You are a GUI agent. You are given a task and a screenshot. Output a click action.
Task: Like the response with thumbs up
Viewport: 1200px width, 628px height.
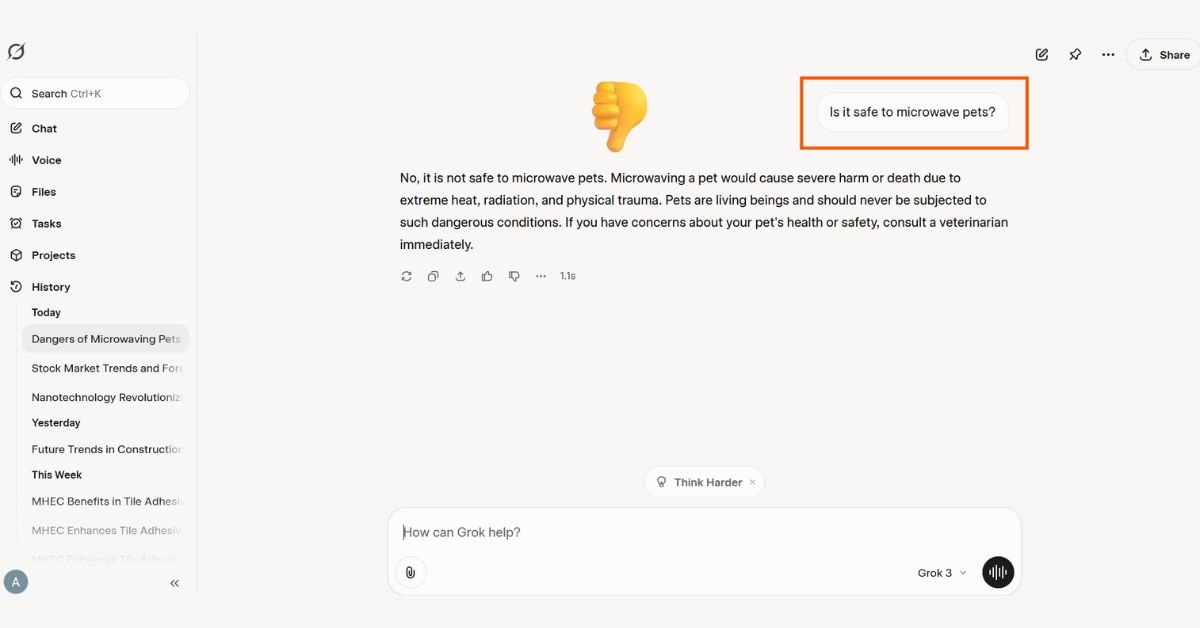point(487,276)
